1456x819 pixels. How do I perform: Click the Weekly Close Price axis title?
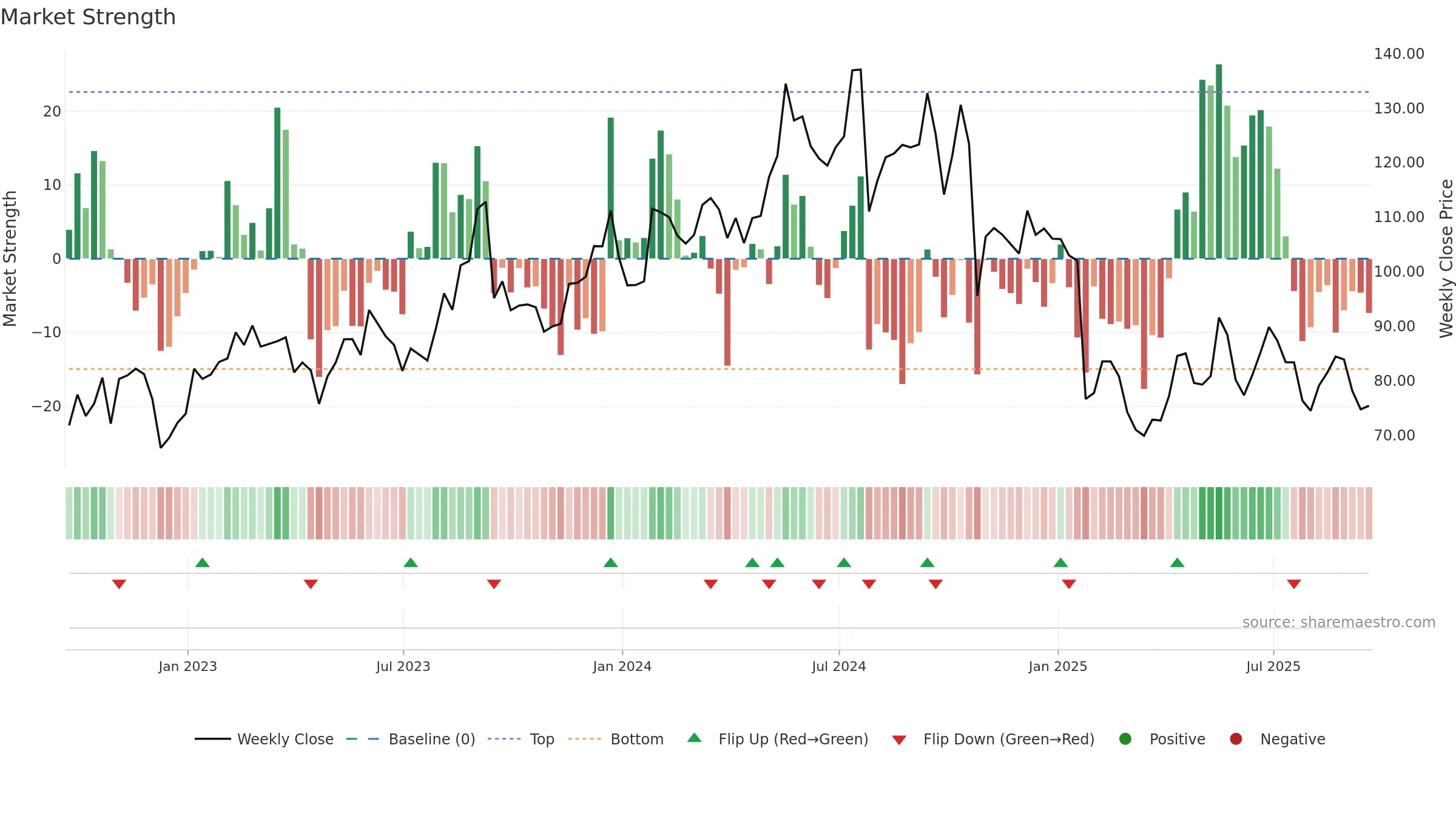[1446, 258]
